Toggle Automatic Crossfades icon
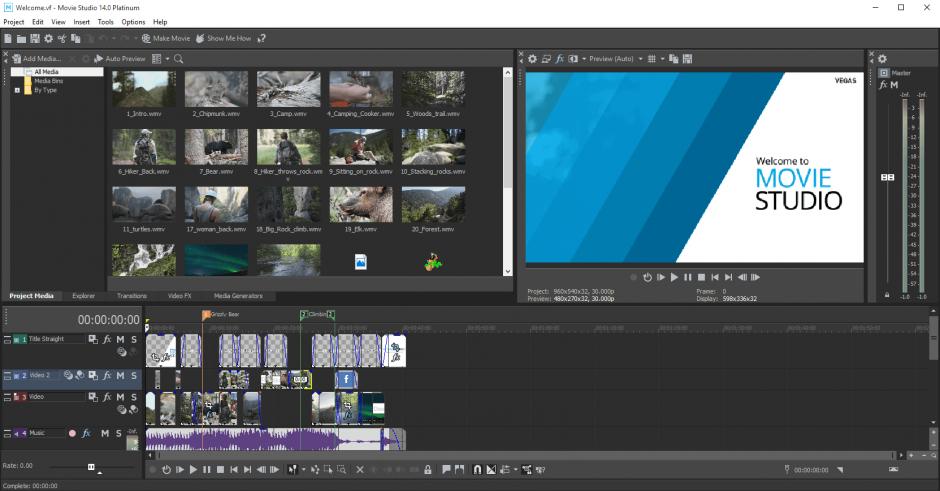 click(x=491, y=470)
